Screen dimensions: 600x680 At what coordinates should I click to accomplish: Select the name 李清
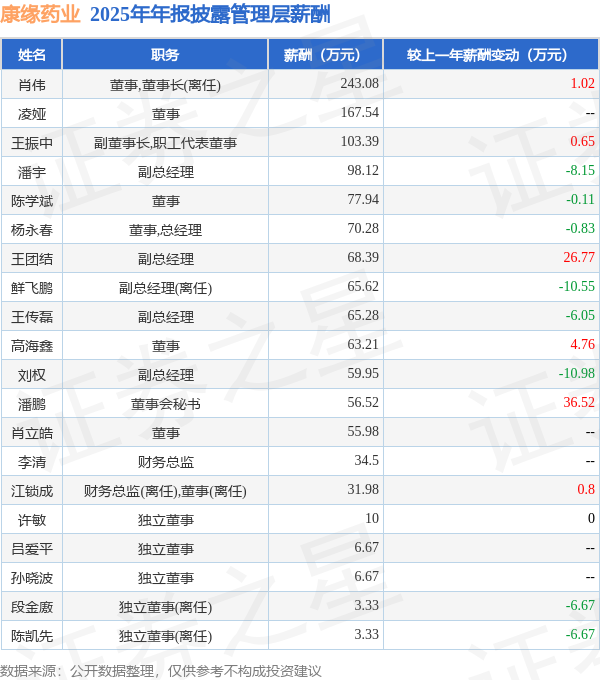pos(32,462)
